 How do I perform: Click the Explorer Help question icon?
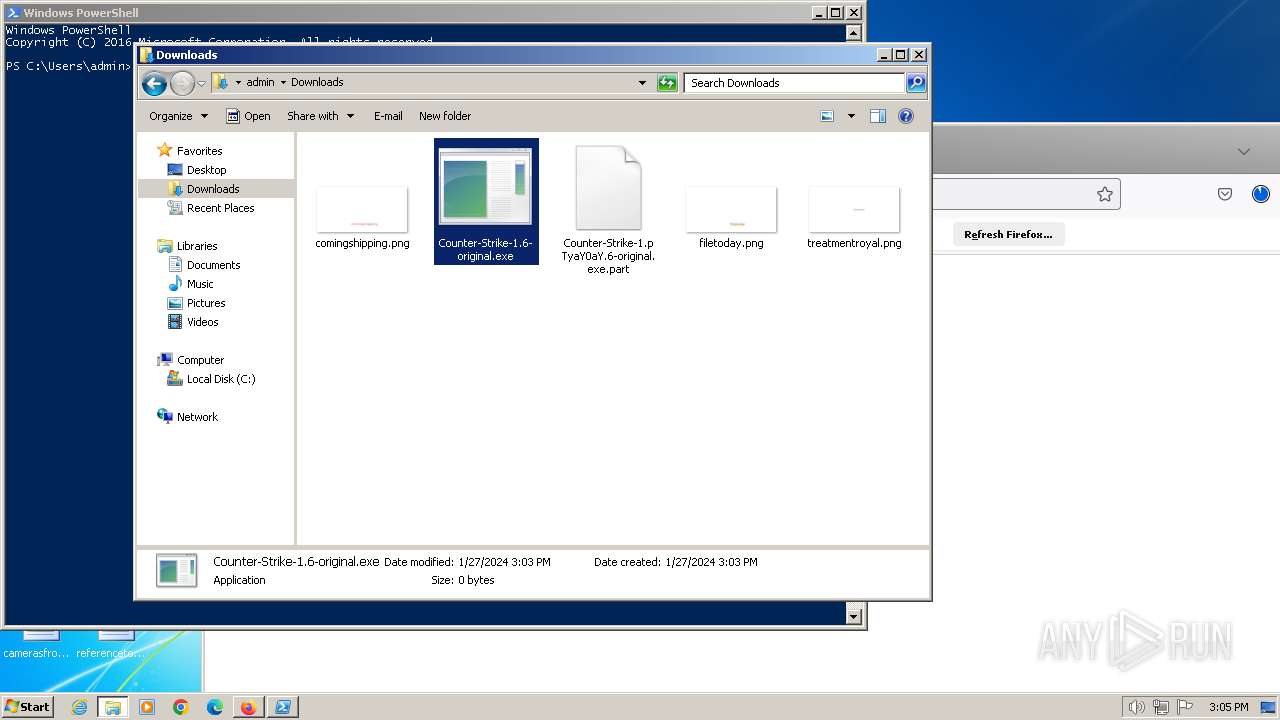coord(906,116)
